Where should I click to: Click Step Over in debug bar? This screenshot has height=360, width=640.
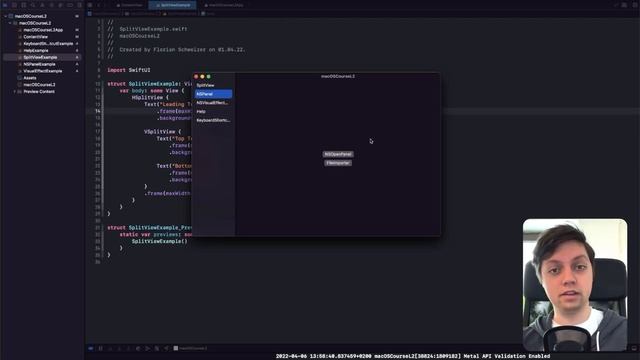click(x=110, y=348)
